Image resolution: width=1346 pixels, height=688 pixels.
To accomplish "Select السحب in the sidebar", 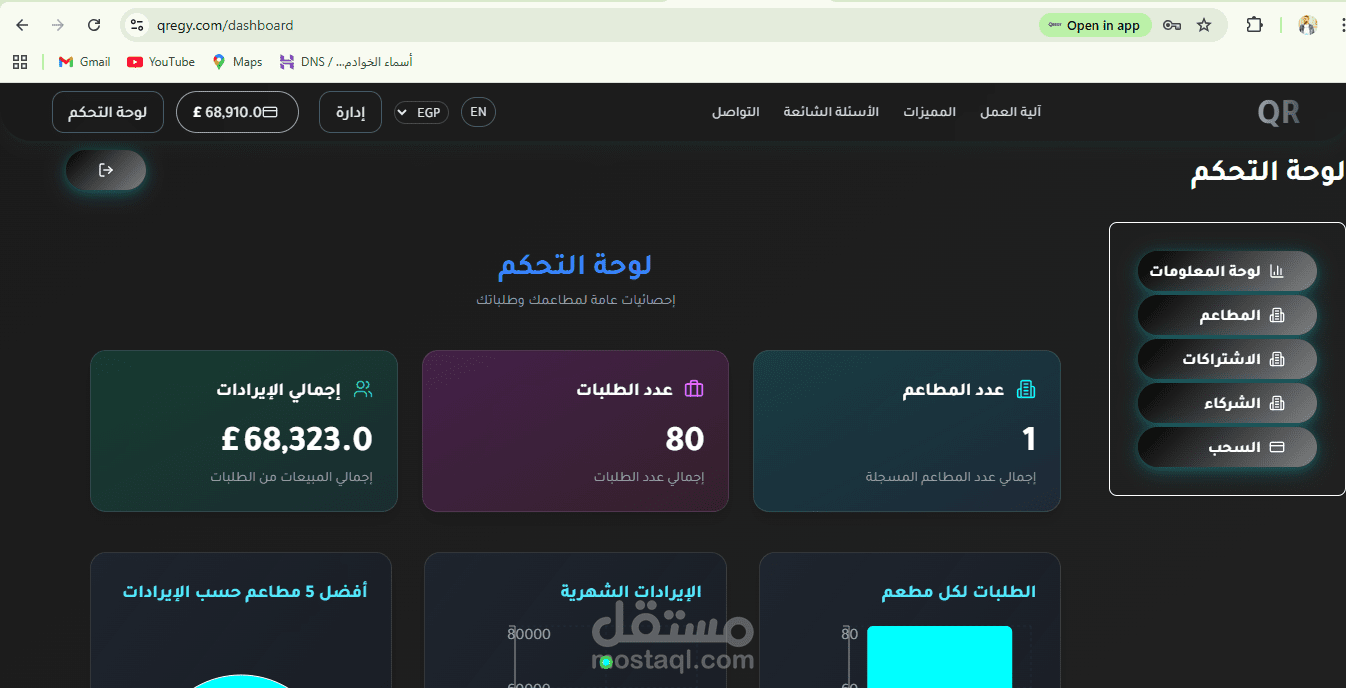I will pyautogui.click(x=1227, y=447).
